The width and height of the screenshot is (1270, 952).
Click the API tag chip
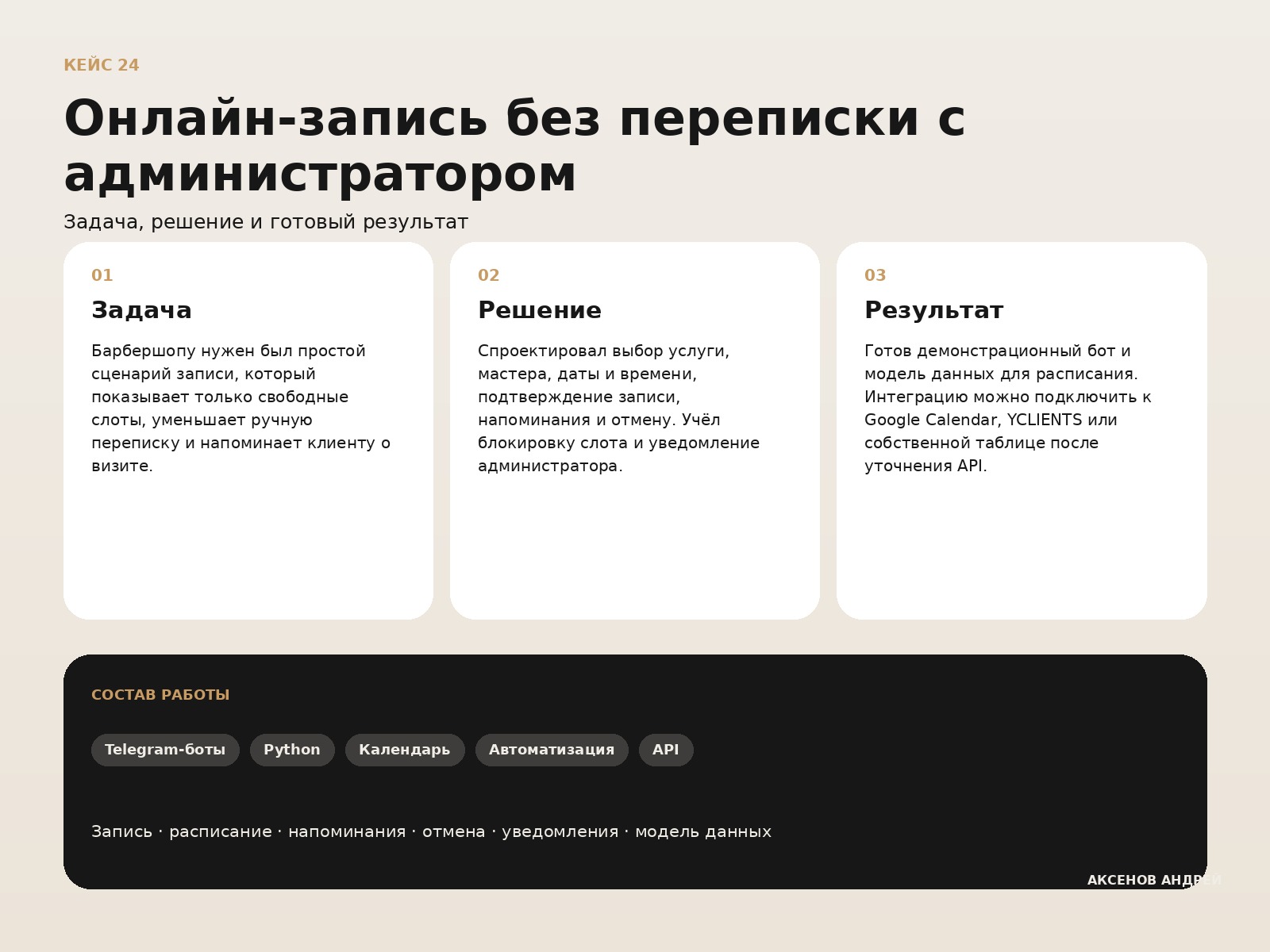coord(666,750)
